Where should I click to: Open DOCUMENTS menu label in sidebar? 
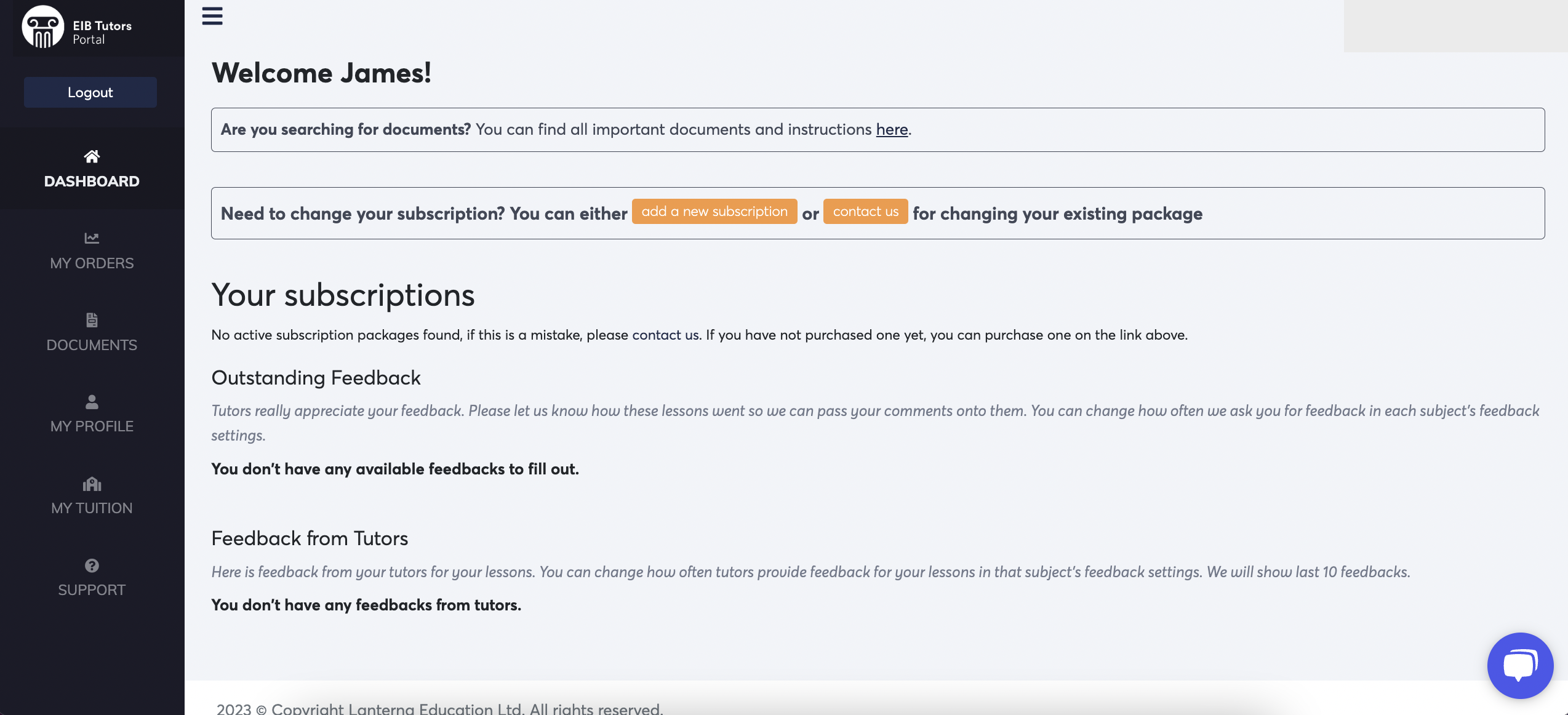pyautogui.click(x=92, y=345)
